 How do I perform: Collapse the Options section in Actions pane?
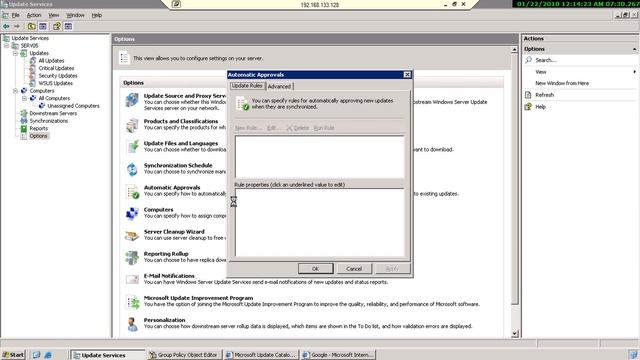point(634,49)
